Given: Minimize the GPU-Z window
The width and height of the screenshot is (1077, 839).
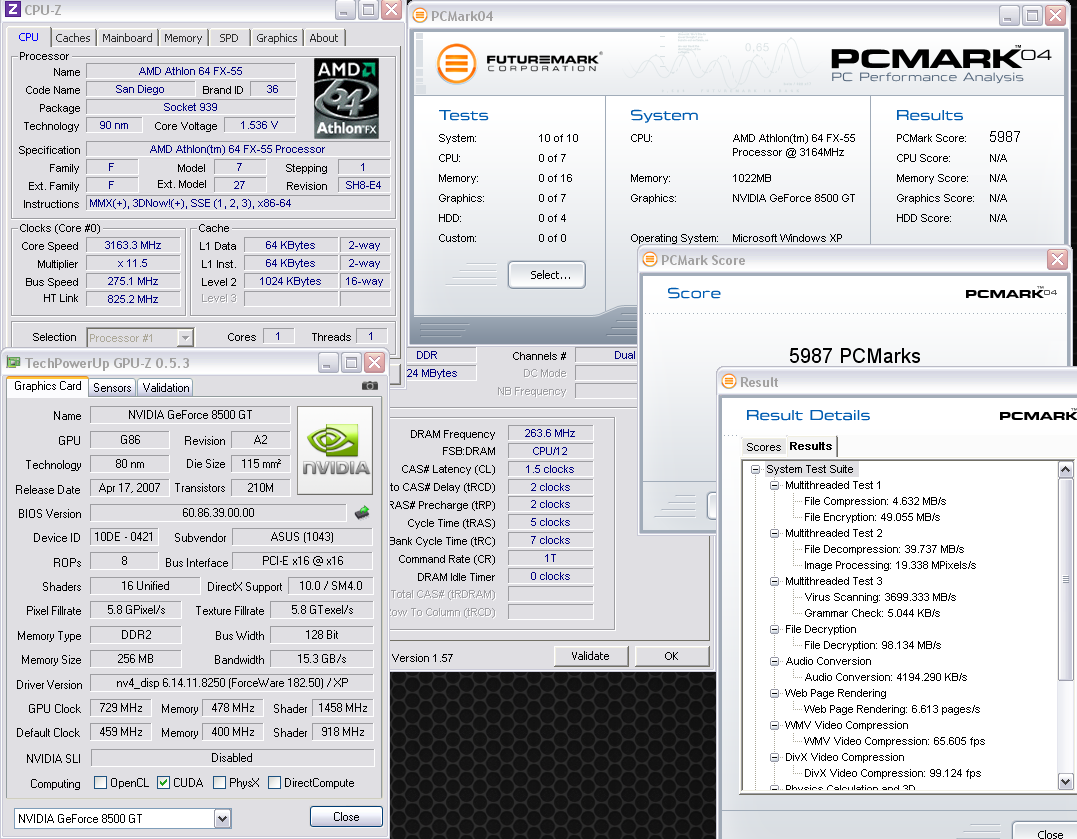Looking at the screenshot, I should point(328,363).
